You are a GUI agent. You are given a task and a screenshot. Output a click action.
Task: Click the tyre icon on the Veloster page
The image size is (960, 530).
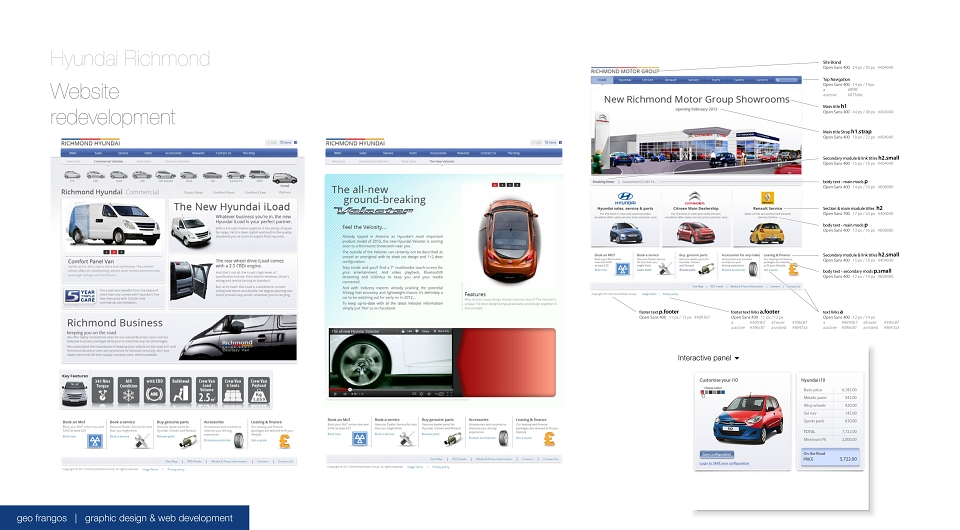(x=503, y=438)
